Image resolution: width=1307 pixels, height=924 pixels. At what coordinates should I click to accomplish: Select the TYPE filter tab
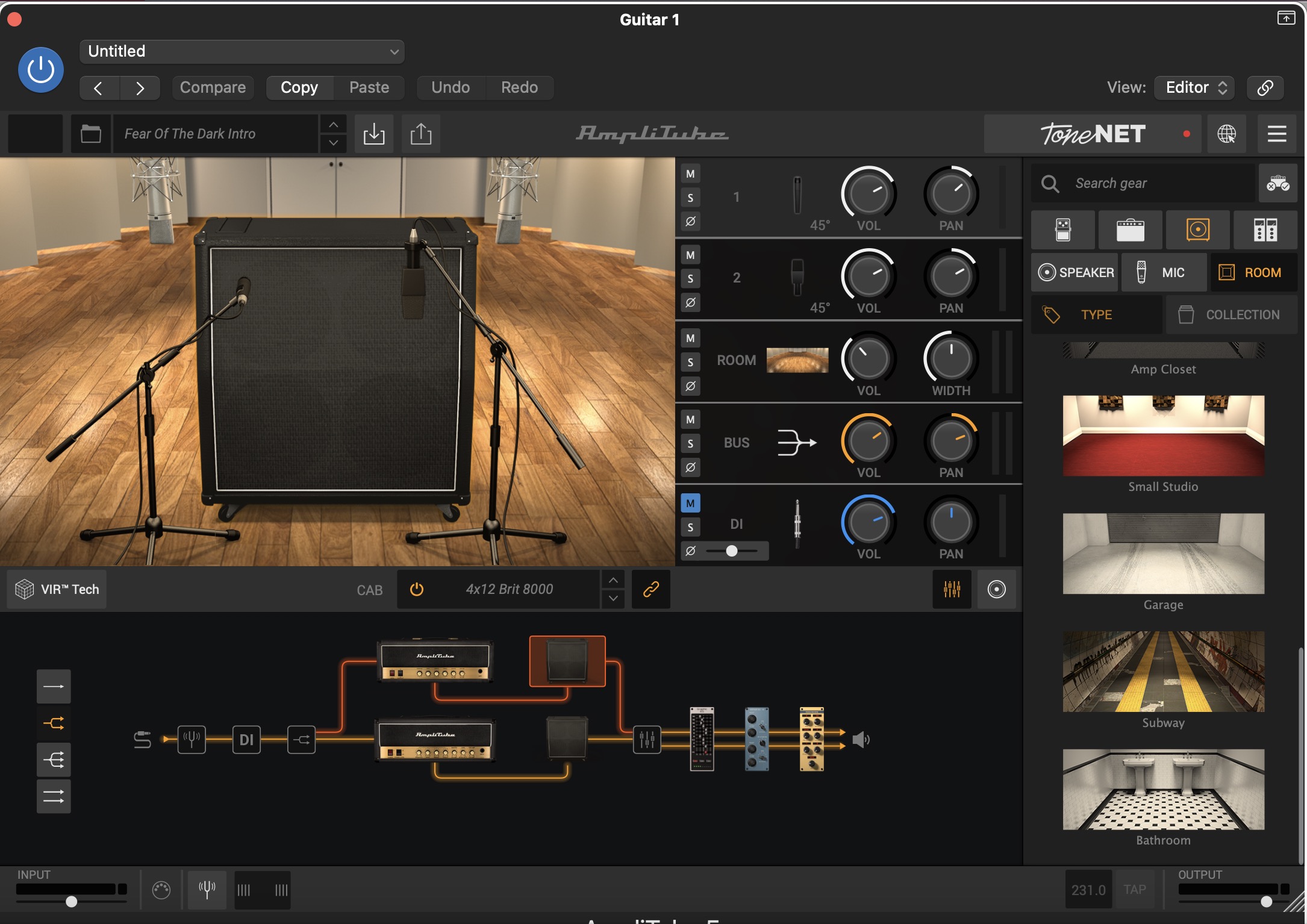[1097, 314]
